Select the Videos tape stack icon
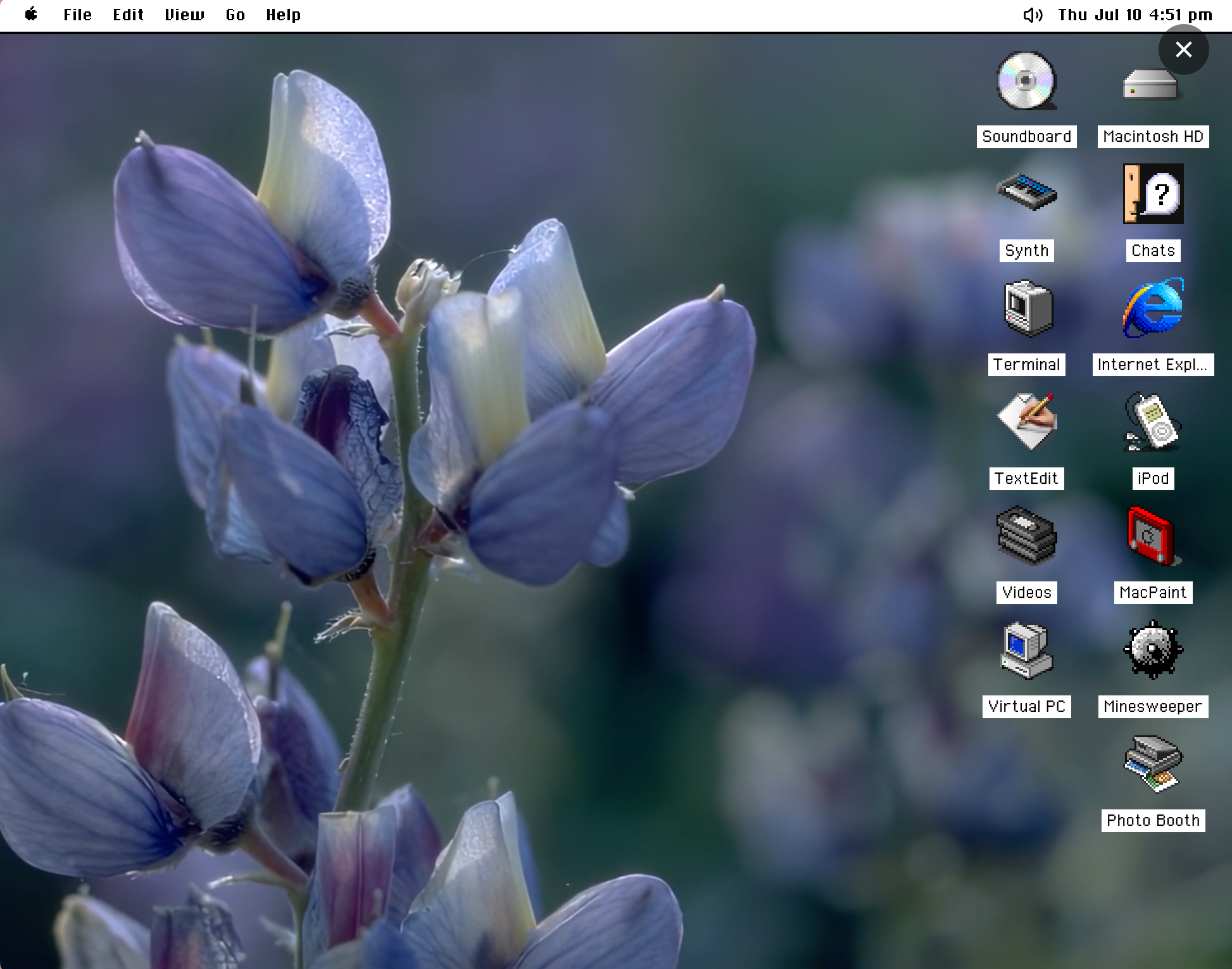 coord(1026,536)
